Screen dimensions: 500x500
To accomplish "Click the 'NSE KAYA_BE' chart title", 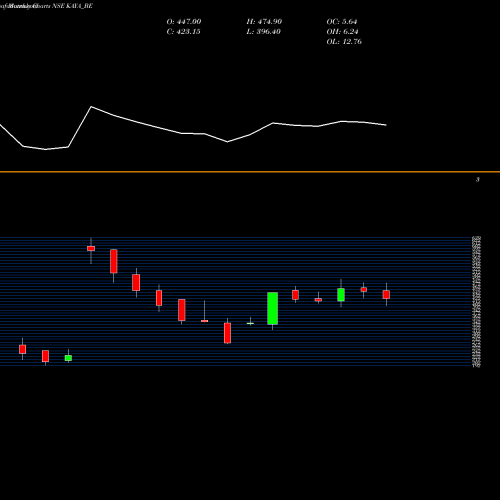I will (x=72, y=6).
